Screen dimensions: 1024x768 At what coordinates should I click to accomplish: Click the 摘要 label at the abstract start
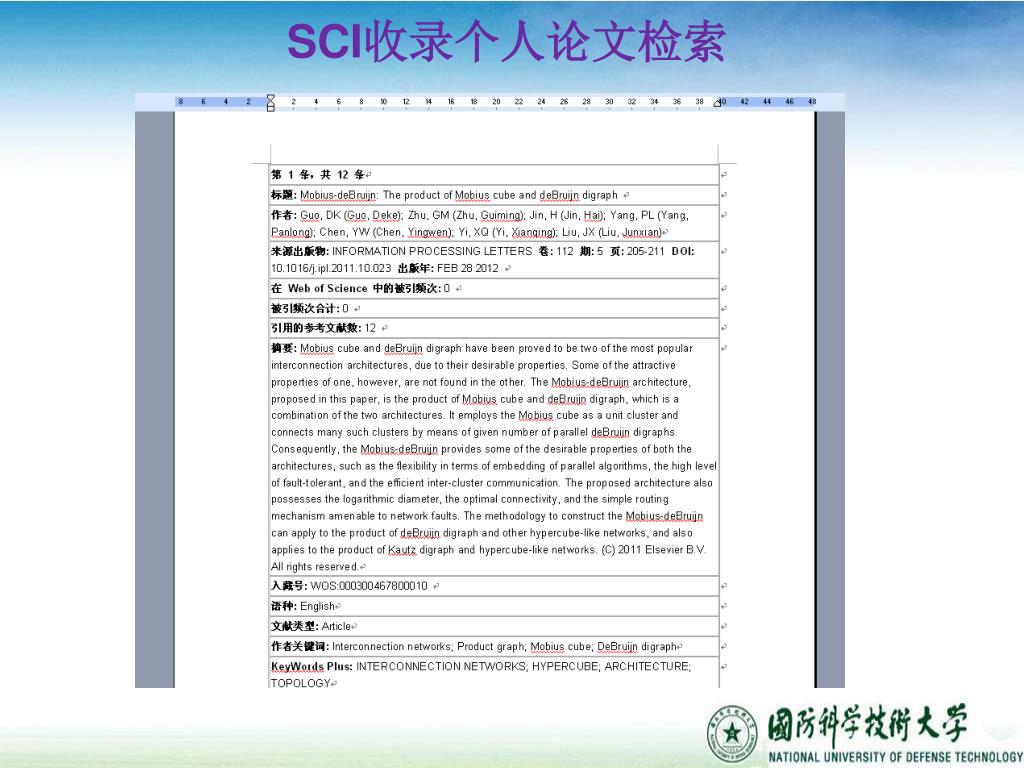284,348
